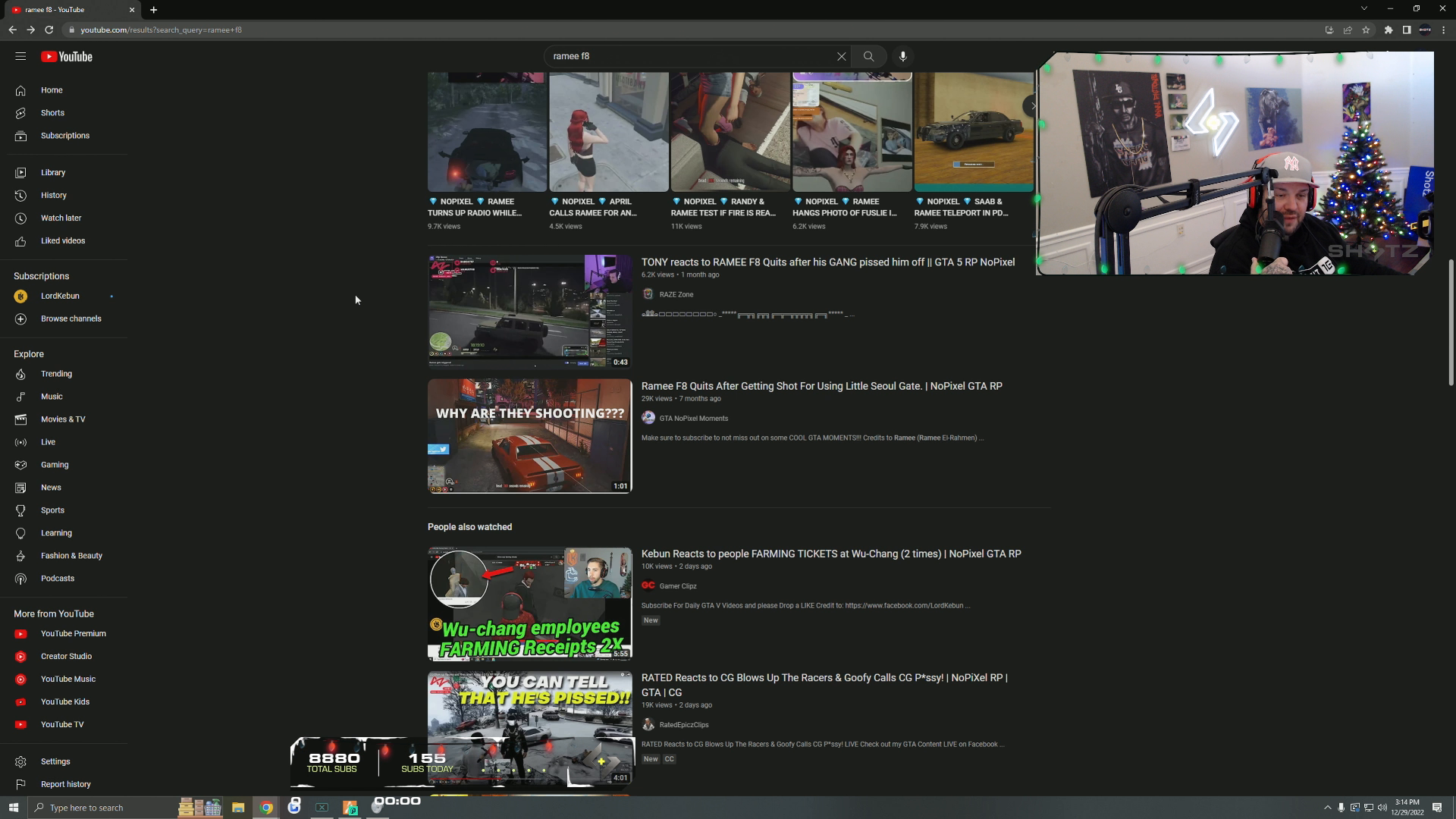This screenshot has height=819, width=1456.
Task: Expand hidden icons in the system tray
Action: point(1329,807)
